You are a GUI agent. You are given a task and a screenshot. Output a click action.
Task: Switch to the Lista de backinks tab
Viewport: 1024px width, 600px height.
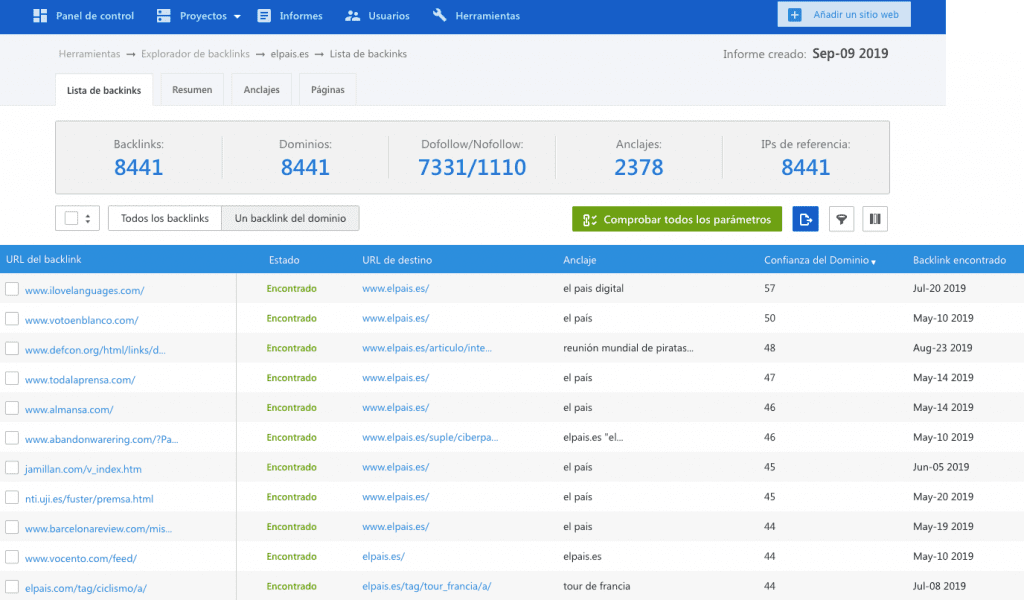pos(104,90)
